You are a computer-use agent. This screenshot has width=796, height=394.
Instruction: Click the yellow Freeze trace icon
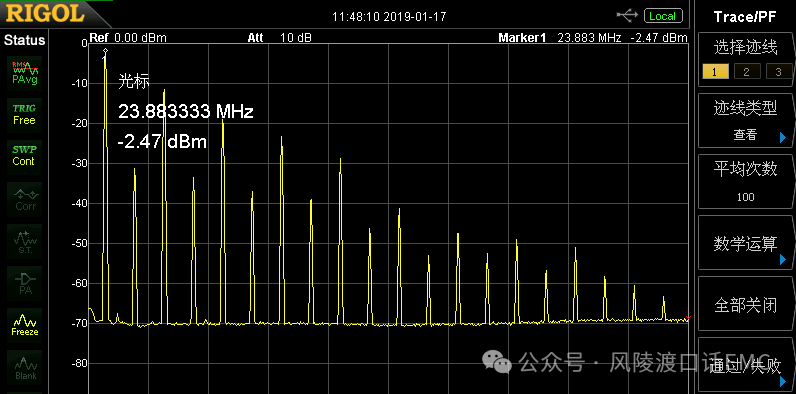pos(25,325)
